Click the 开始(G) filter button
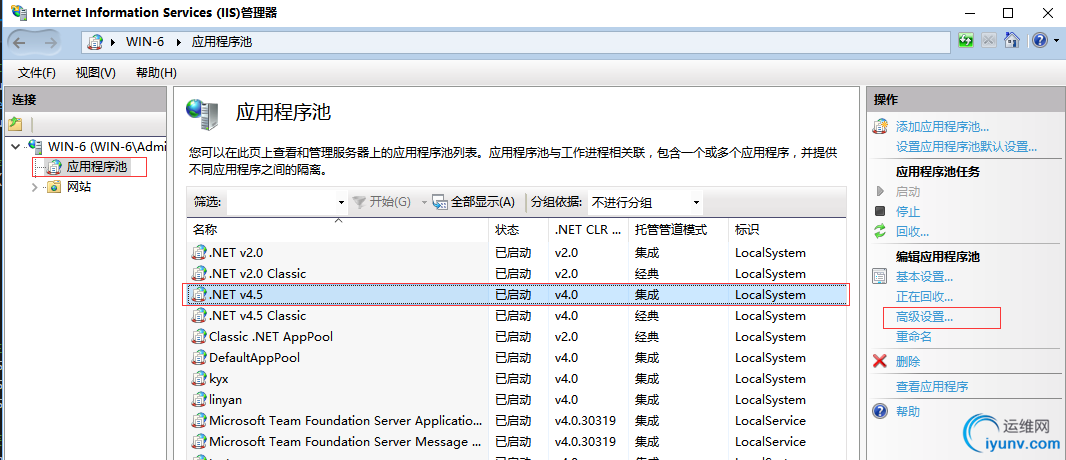Image resolution: width=1066 pixels, height=460 pixels. coord(381,202)
